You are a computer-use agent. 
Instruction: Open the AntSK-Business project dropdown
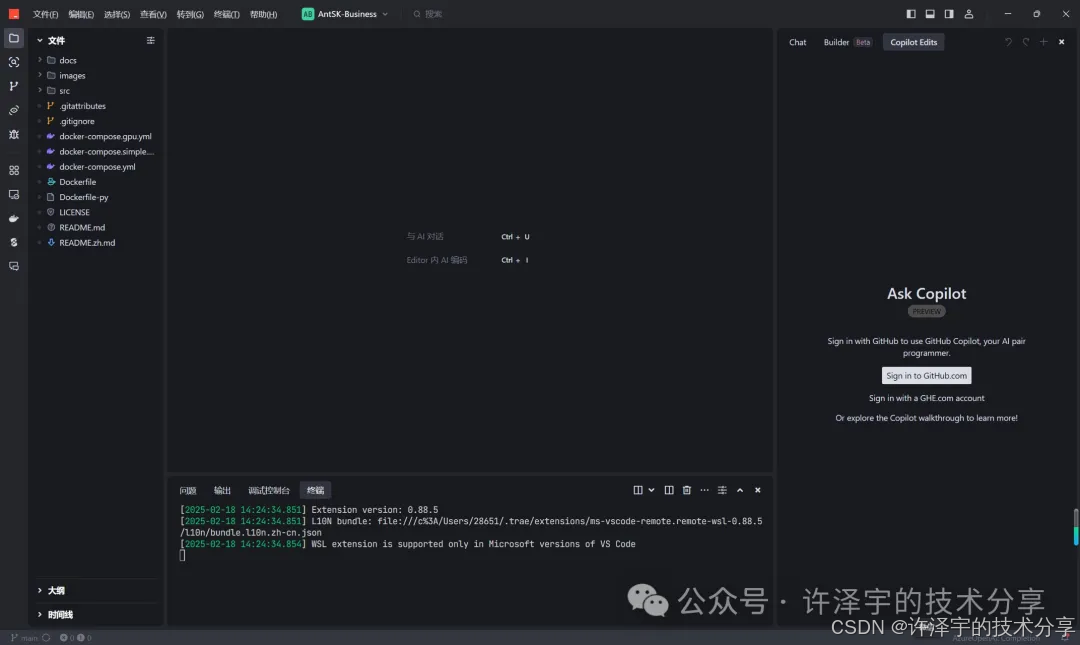[345, 14]
